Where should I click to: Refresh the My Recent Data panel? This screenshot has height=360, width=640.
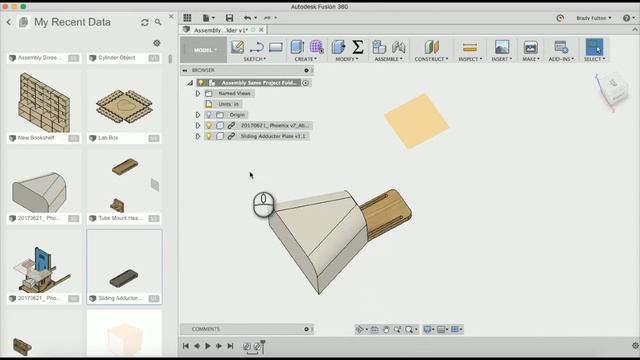coord(144,22)
